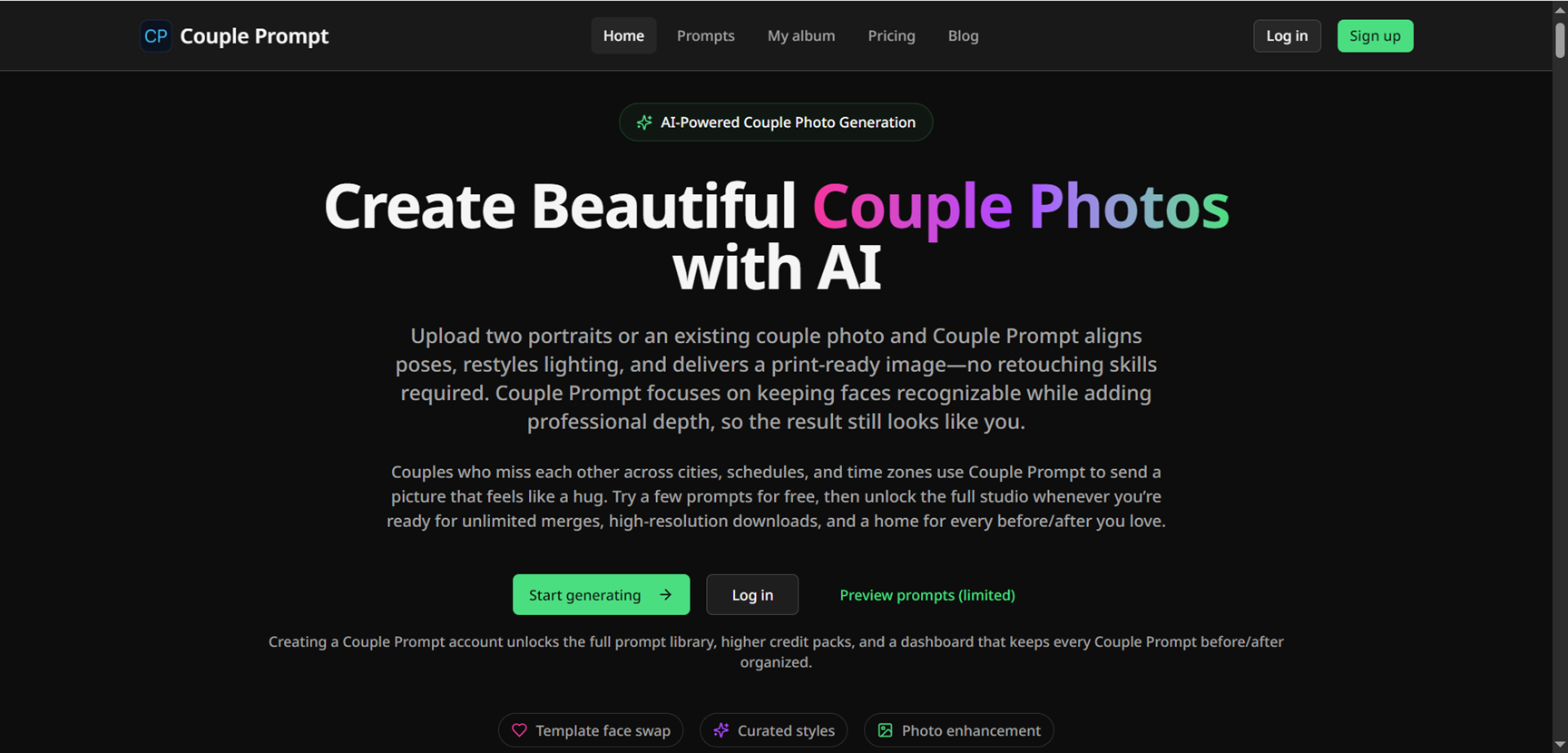Click the sparkle icon beside Curated styles

coord(721,730)
